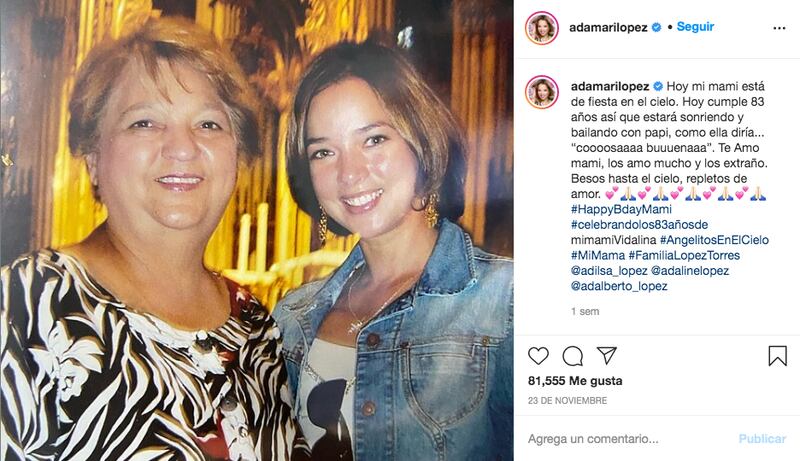
Task: Open the #celebrandolos83añosde hashtag
Action: pos(639,224)
